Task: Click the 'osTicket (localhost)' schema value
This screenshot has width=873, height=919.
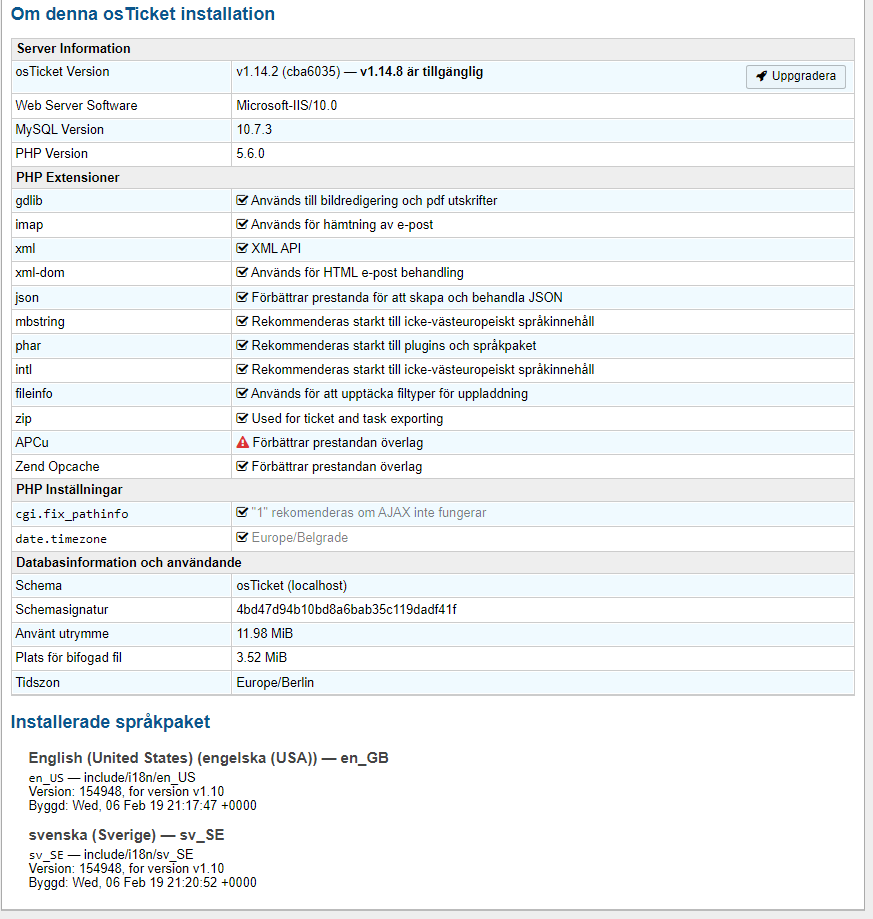Action: coord(292,586)
